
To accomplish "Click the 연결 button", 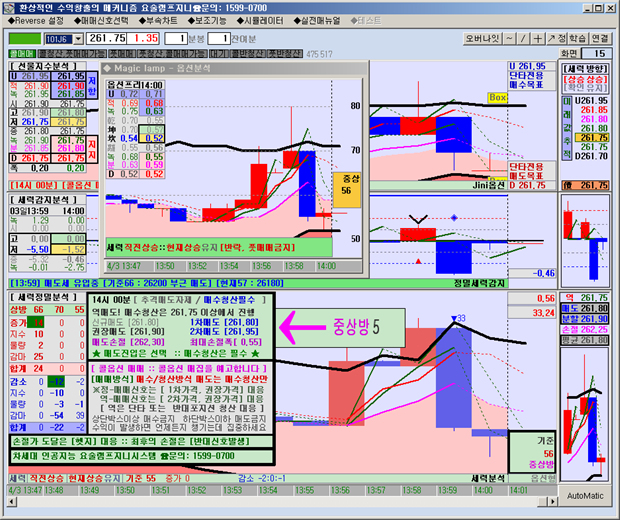I will 599,38.
